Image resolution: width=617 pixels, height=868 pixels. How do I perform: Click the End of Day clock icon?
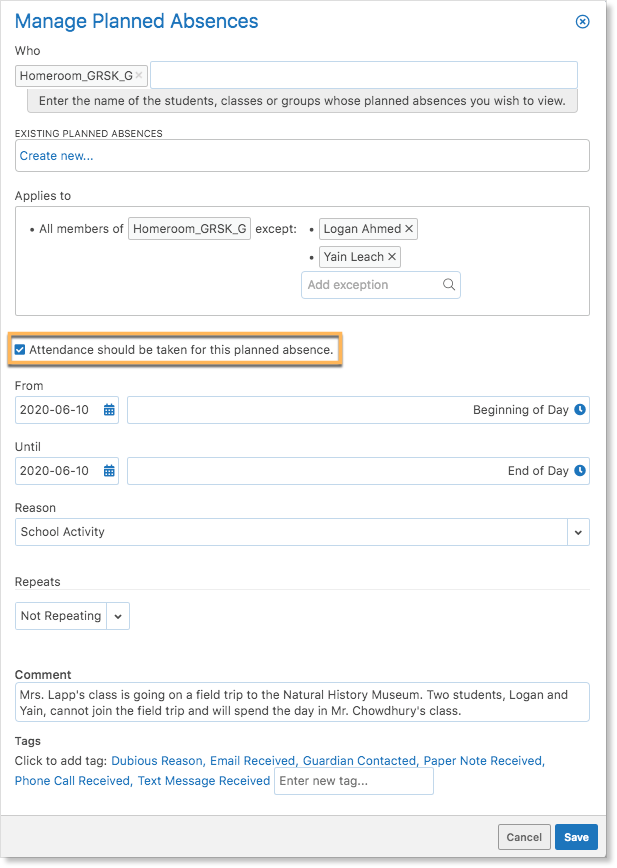580,471
